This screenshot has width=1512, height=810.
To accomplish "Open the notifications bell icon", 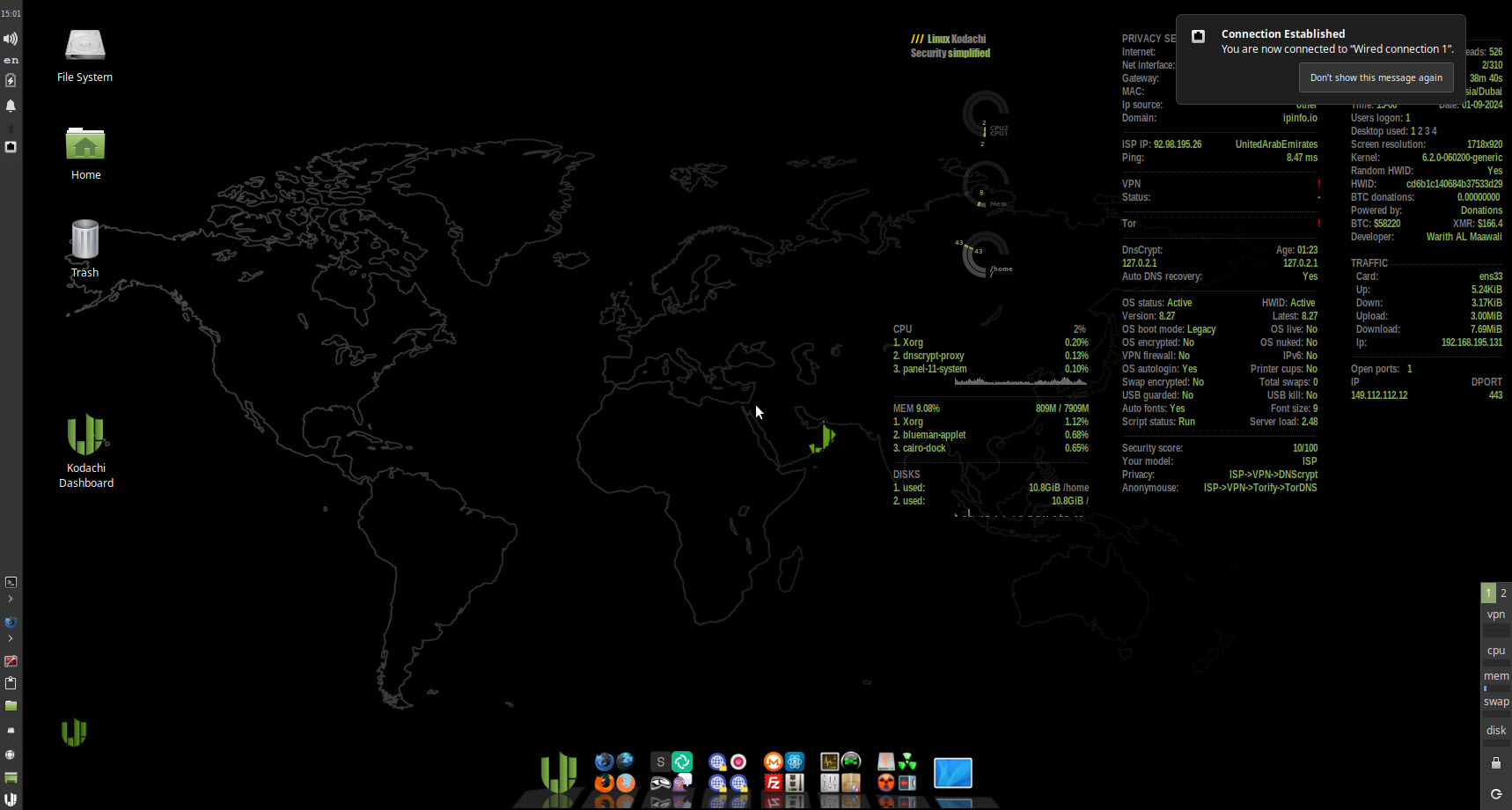I will tap(11, 106).
